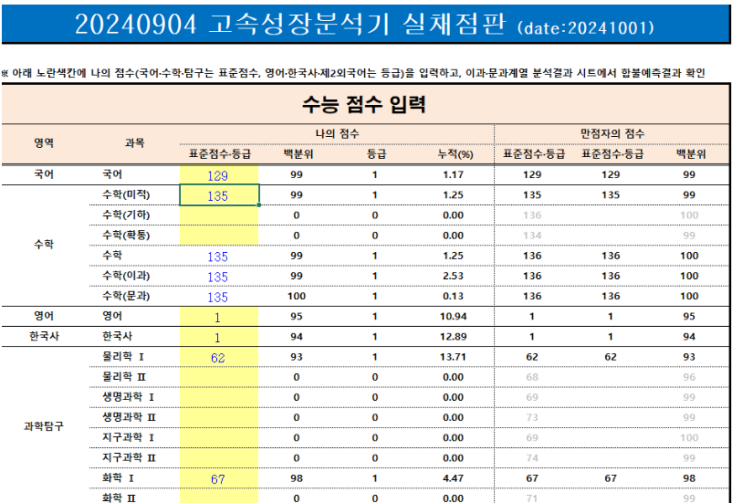Click the 수학(기하) subject label
The height and width of the screenshot is (503, 743).
(126, 215)
